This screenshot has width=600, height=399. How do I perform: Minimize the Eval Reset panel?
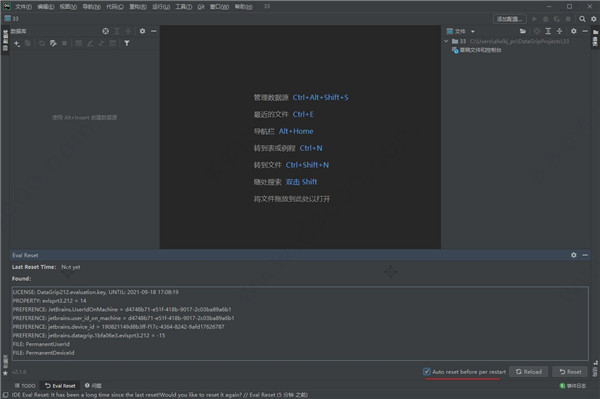585,255
